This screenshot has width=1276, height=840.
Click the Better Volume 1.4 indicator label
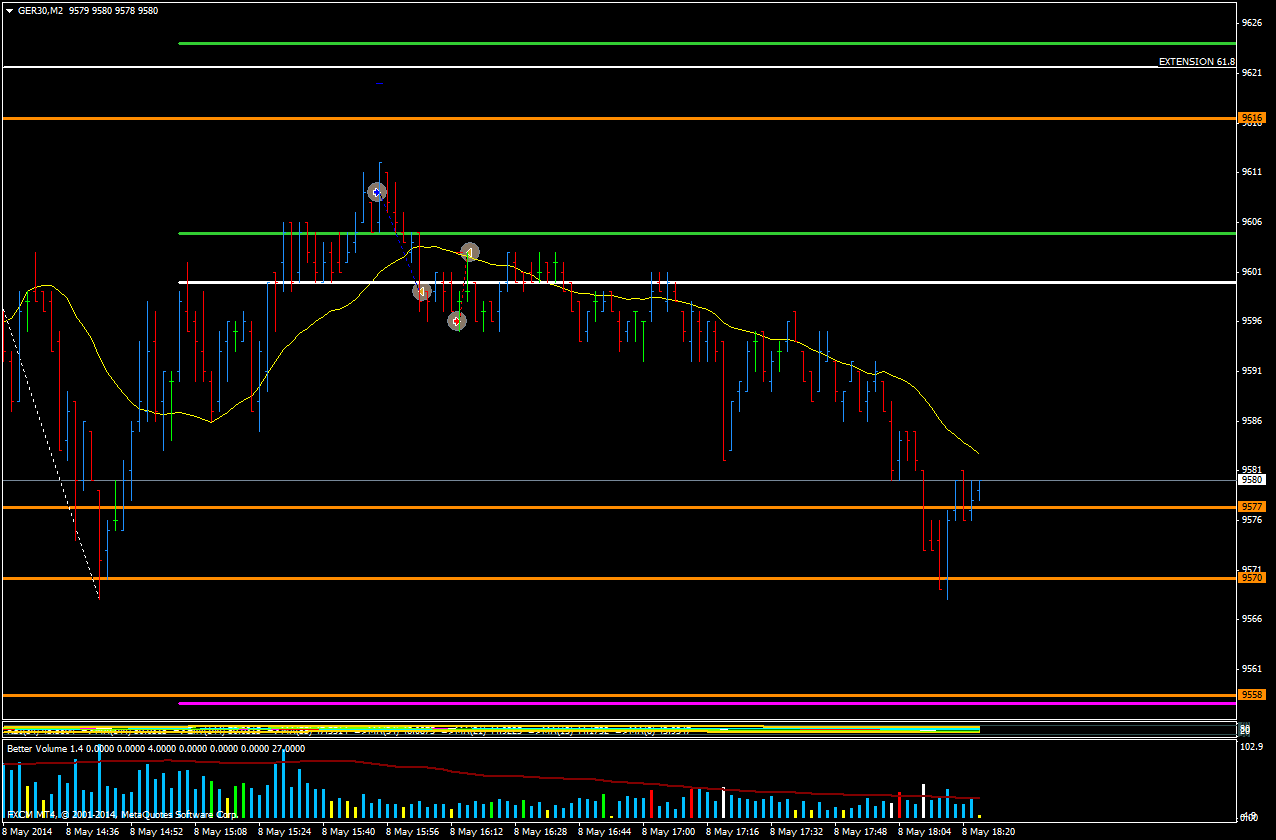[x=47, y=748]
